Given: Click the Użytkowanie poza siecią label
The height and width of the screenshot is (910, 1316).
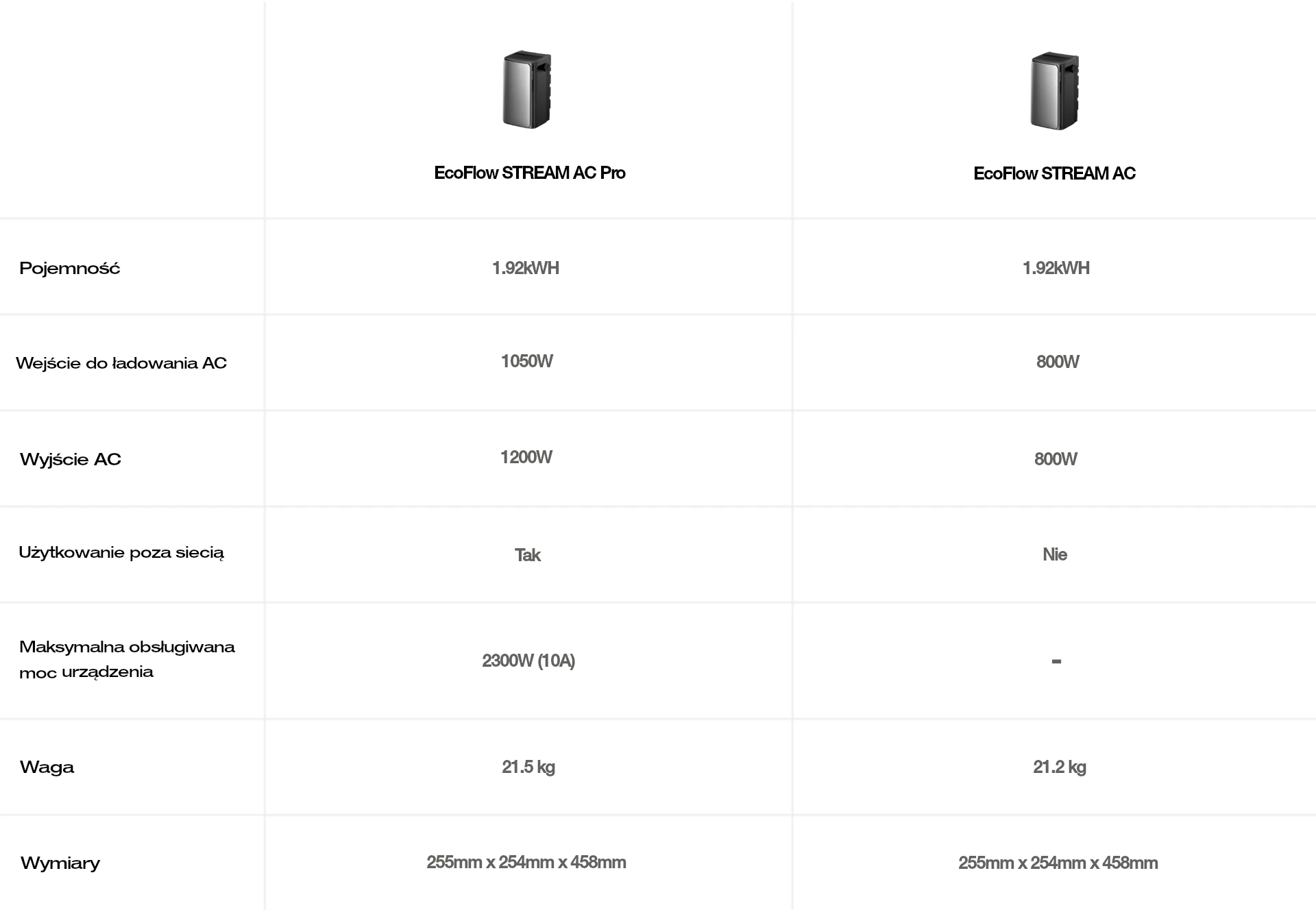Looking at the screenshot, I should (121, 553).
